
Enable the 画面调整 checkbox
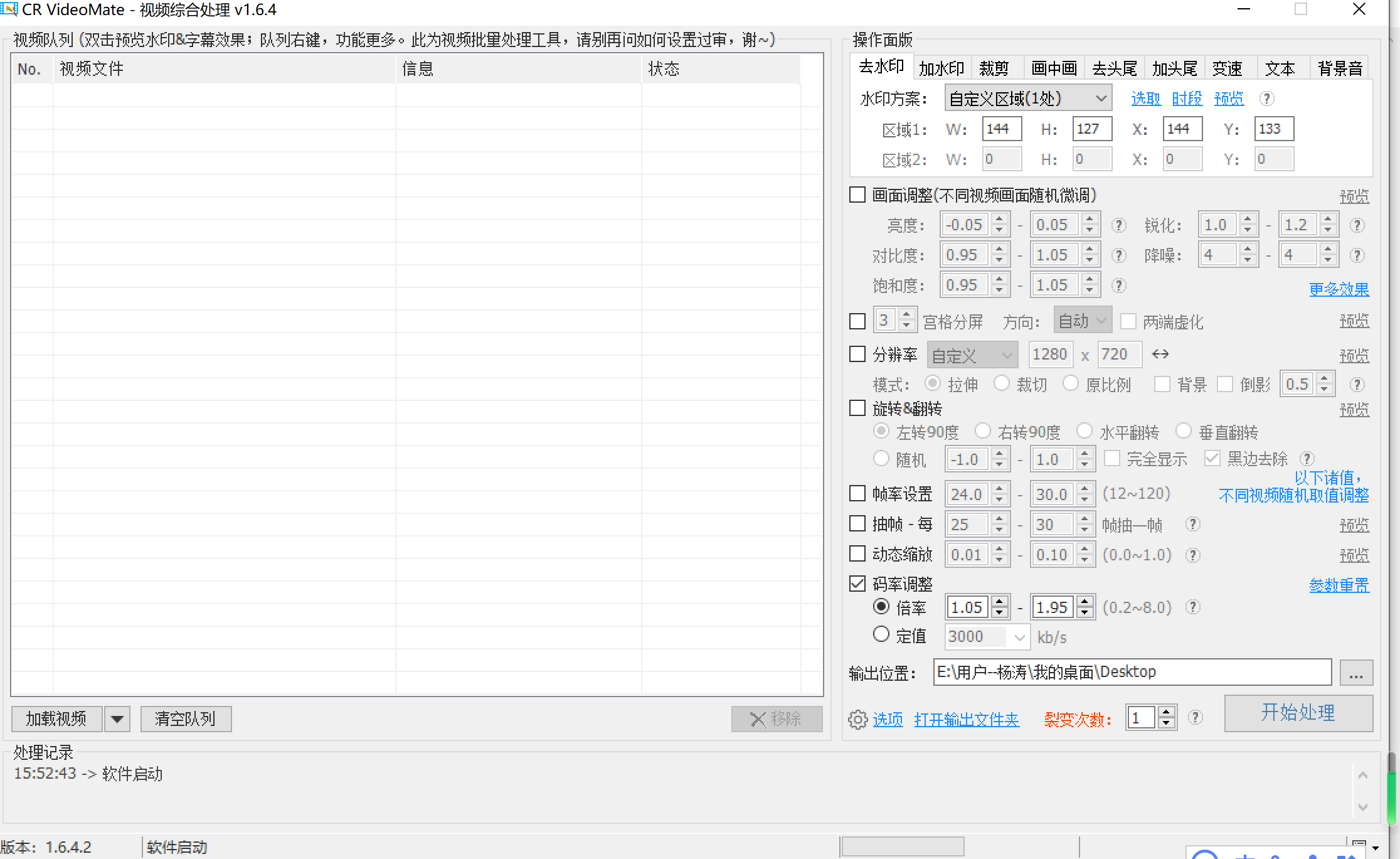(857, 195)
